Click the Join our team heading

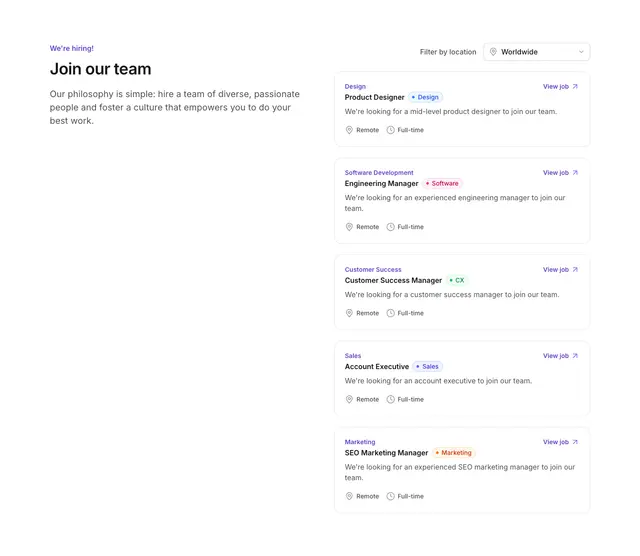100,69
